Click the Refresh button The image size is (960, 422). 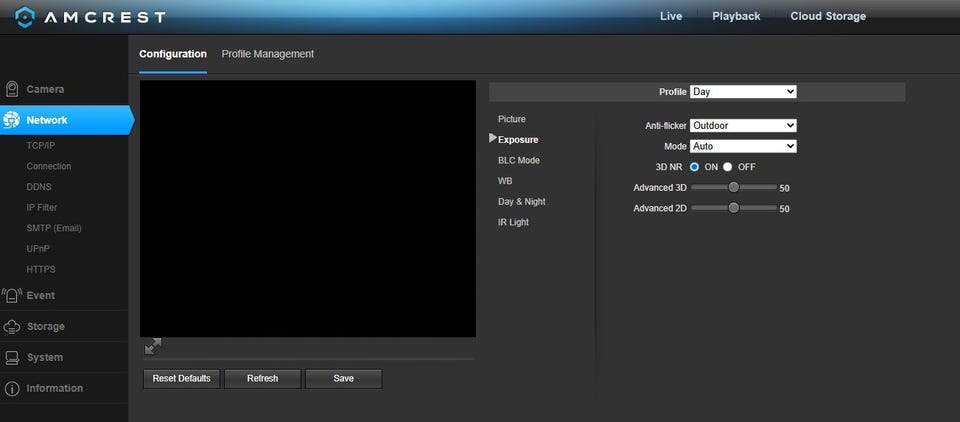pos(263,379)
